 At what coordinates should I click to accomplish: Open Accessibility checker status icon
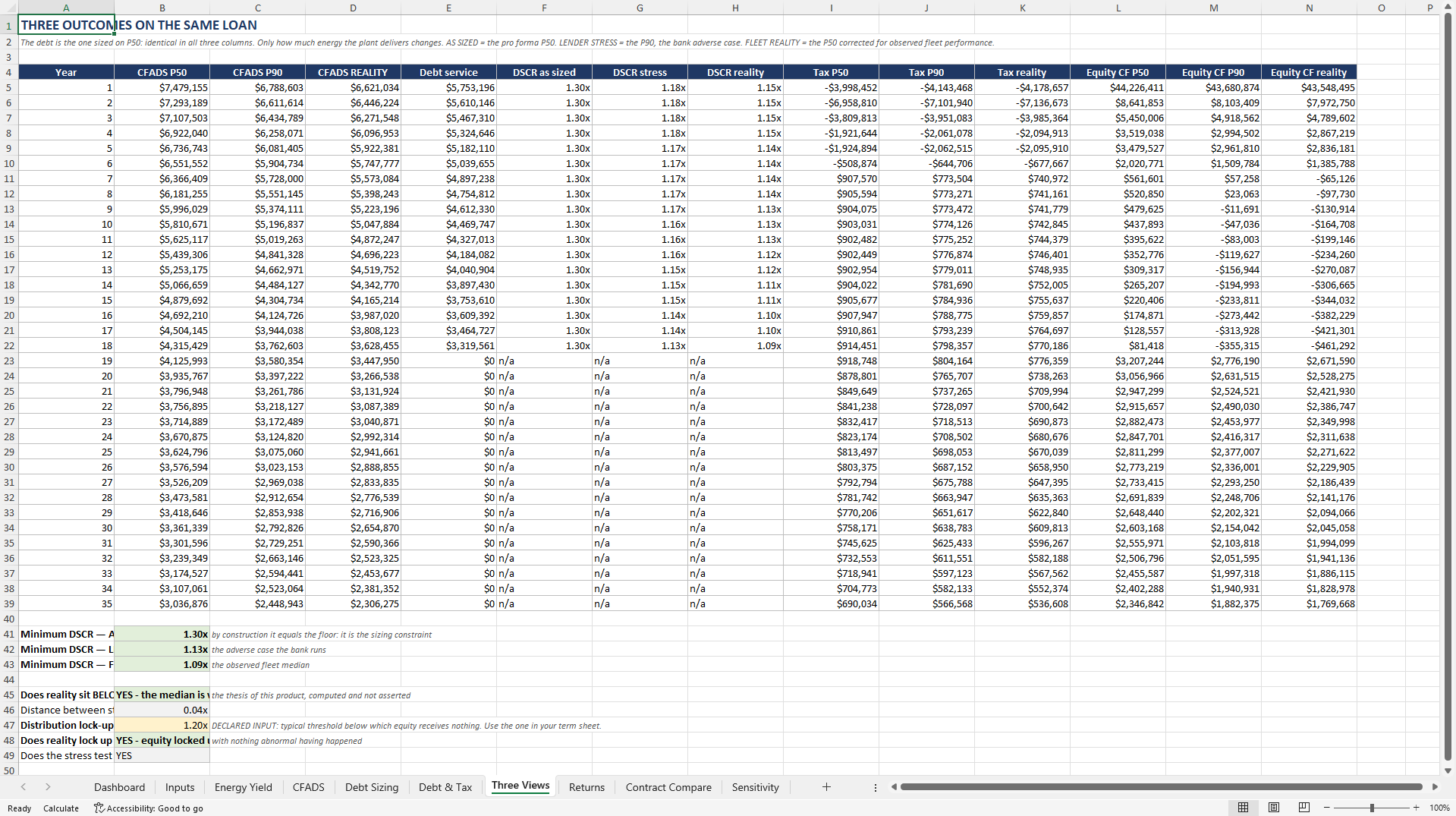coord(99,808)
